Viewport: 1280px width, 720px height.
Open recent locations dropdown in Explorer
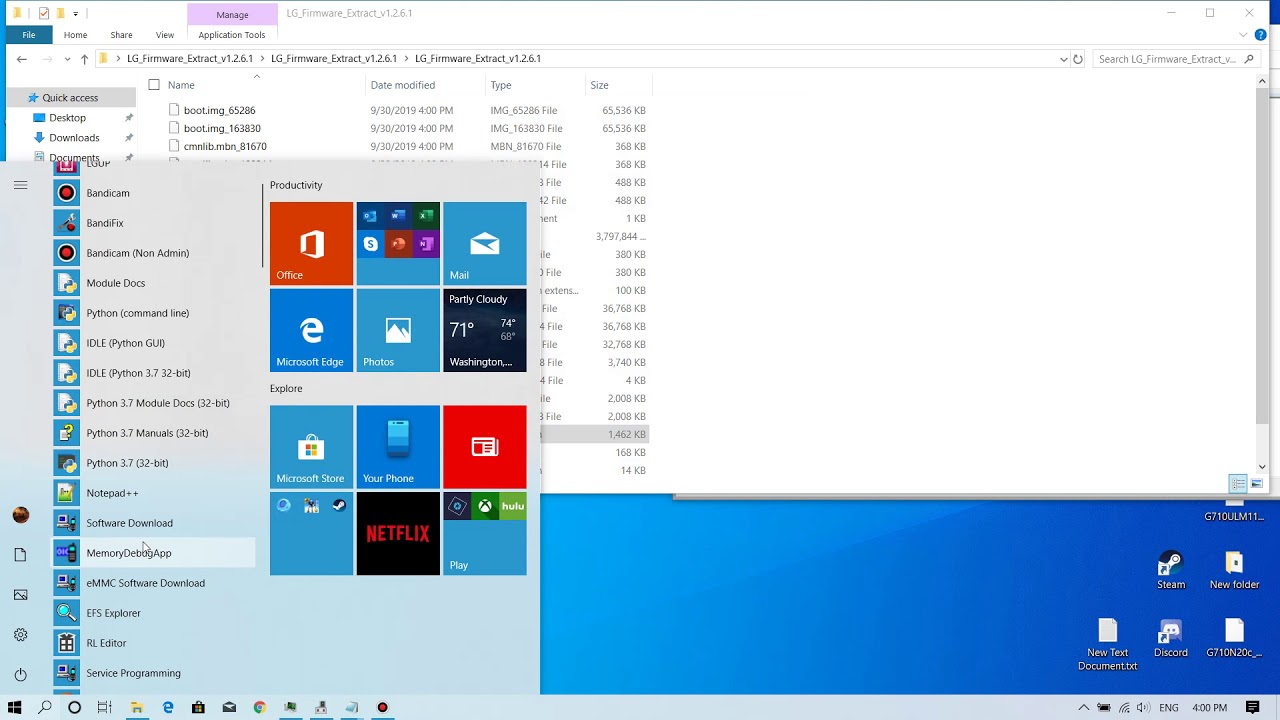(x=67, y=59)
